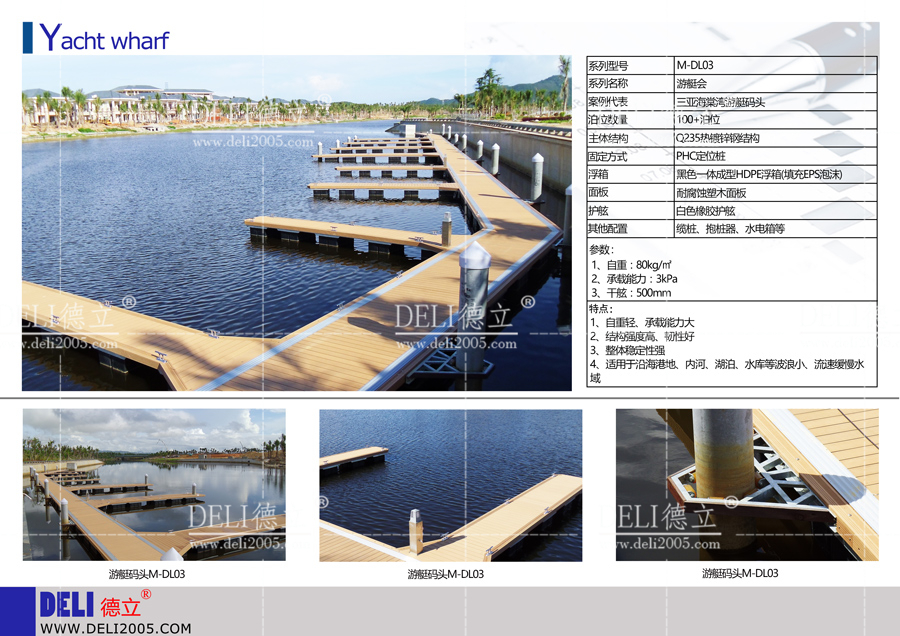Click the caption under the right thumbnail
Viewport: 900px width, 636px height.
[740, 574]
